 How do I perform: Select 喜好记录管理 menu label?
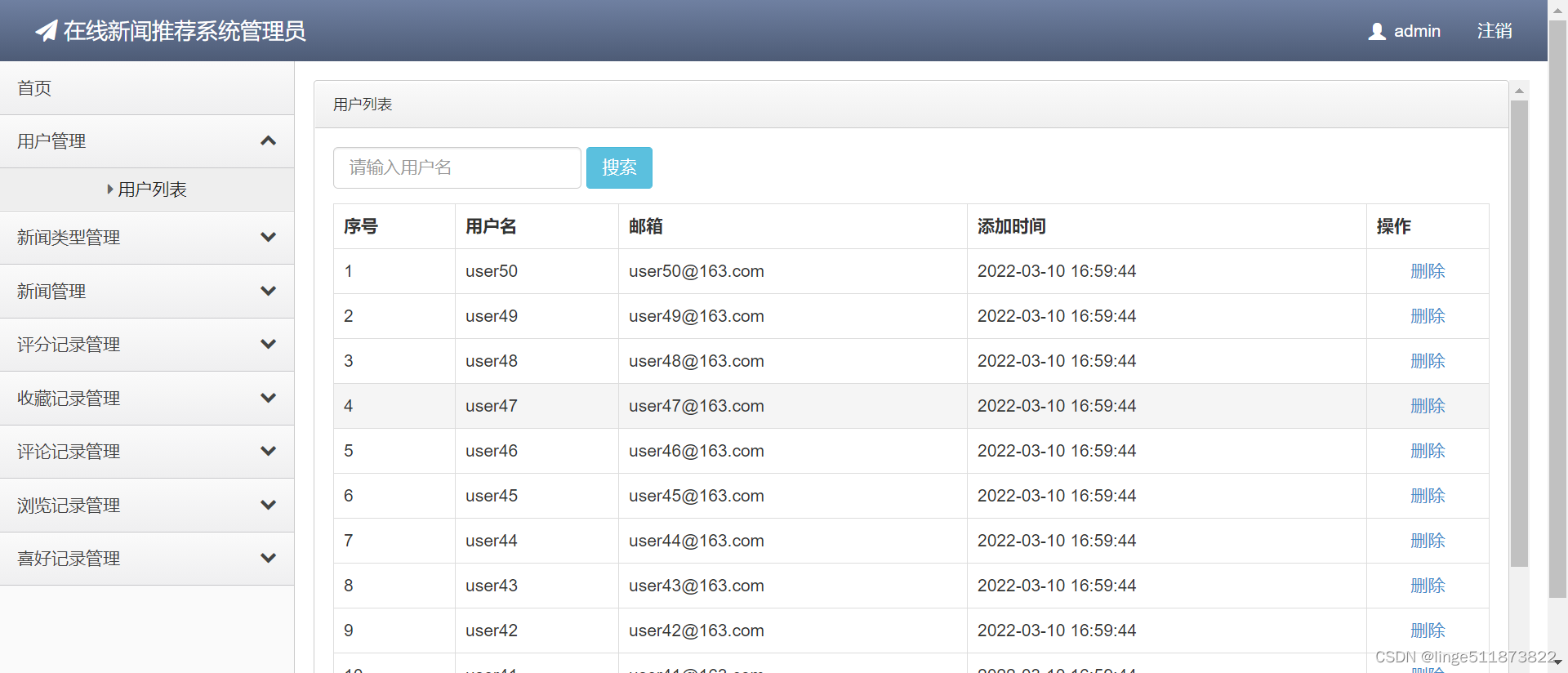point(69,559)
